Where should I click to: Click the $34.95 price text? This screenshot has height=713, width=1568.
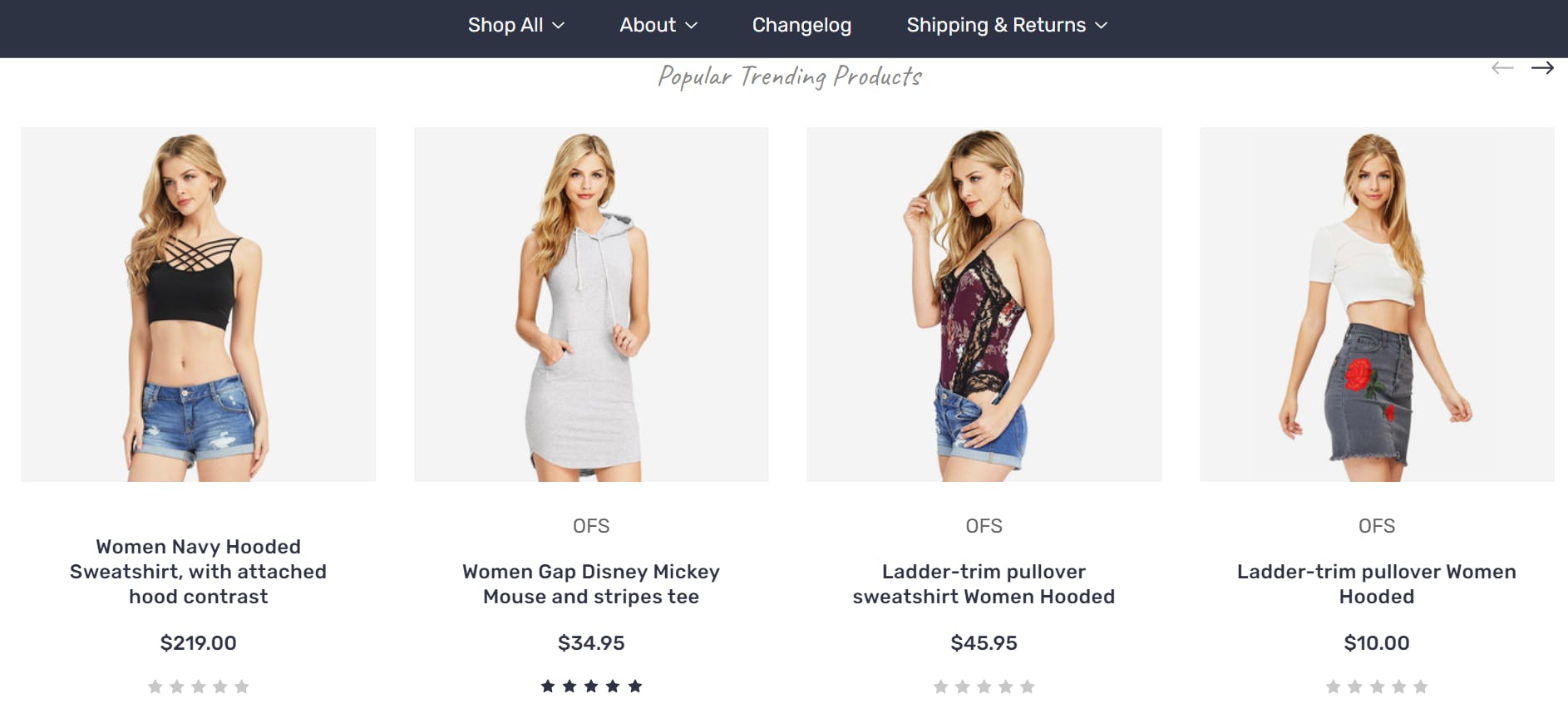click(591, 642)
